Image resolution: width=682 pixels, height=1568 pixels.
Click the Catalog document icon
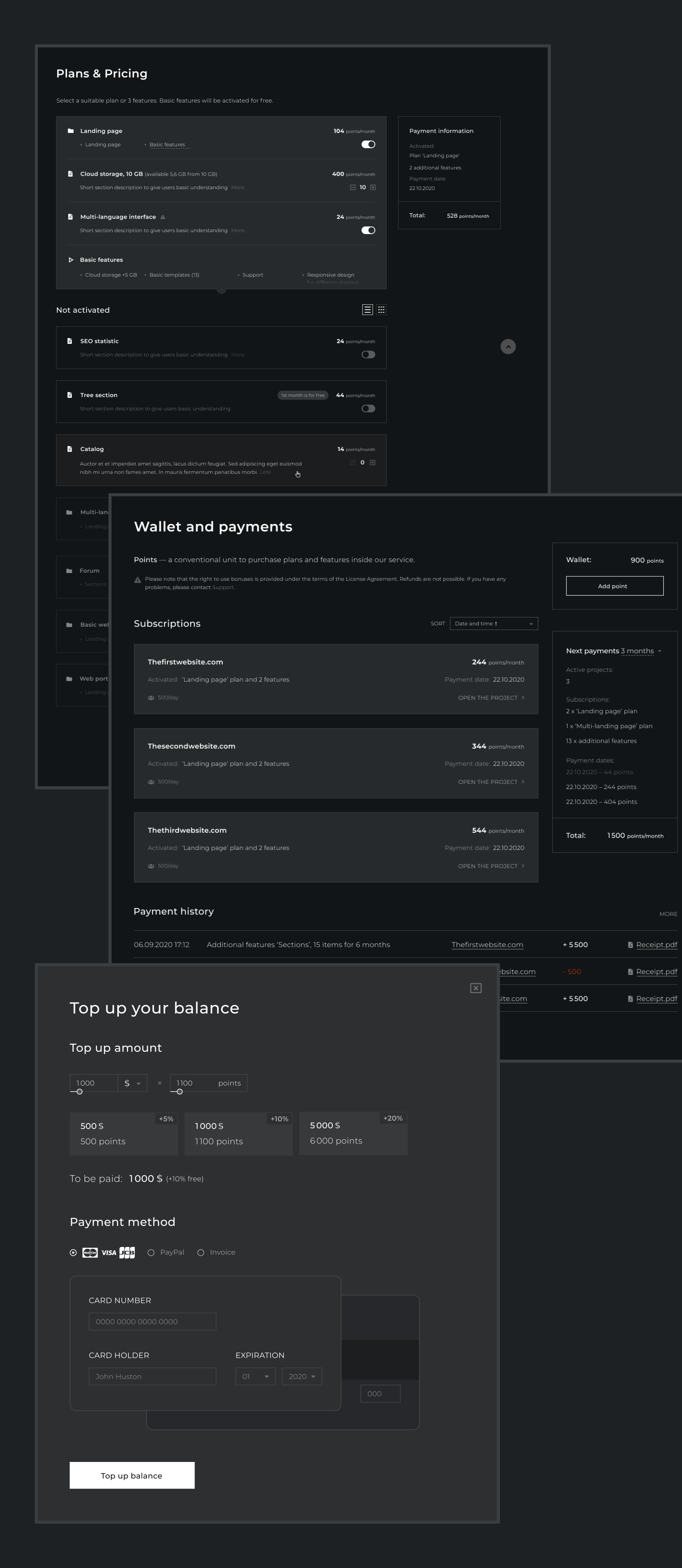click(x=70, y=449)
